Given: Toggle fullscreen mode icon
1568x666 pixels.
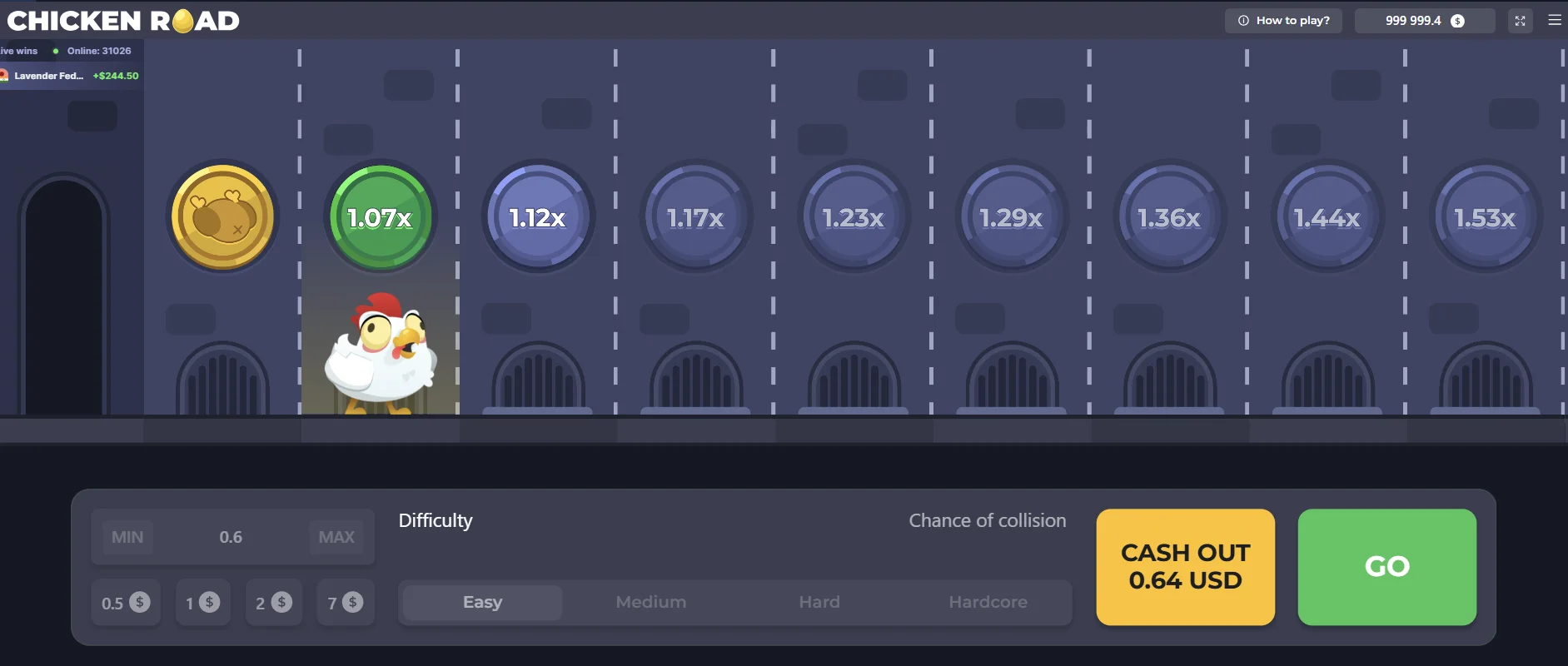Looking at the screenshot, I should click(x=1520, y=21).
